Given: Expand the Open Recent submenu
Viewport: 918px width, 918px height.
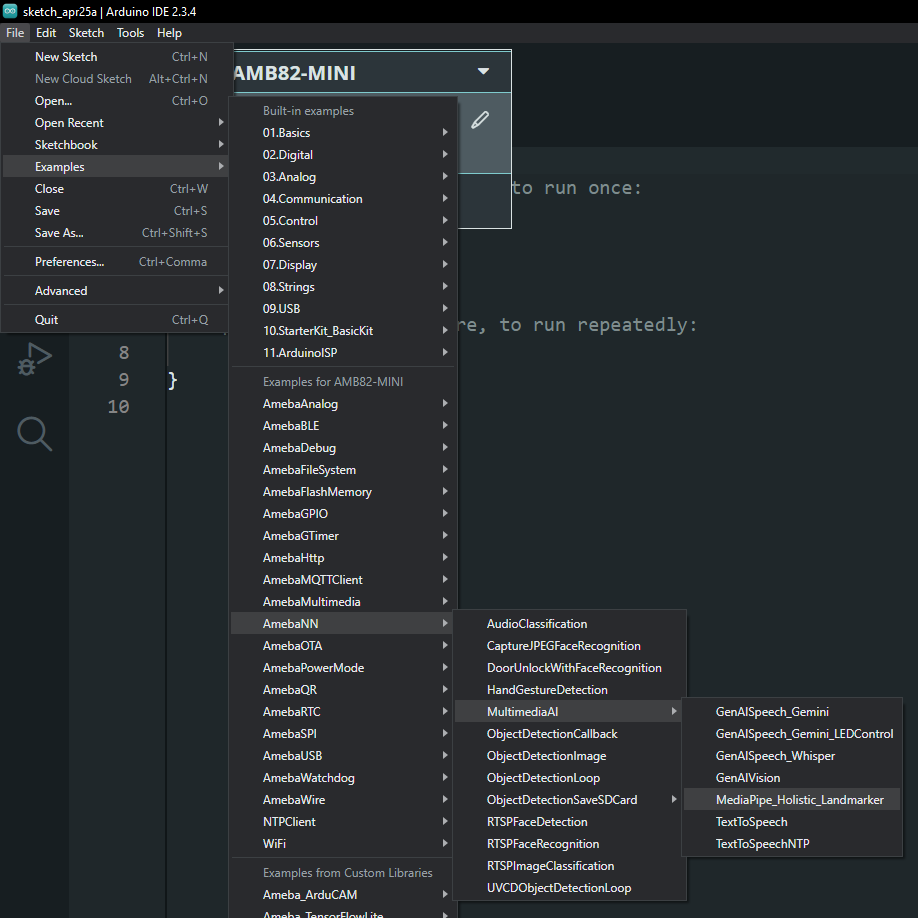Looking at the screenshot, I should 115,123.
